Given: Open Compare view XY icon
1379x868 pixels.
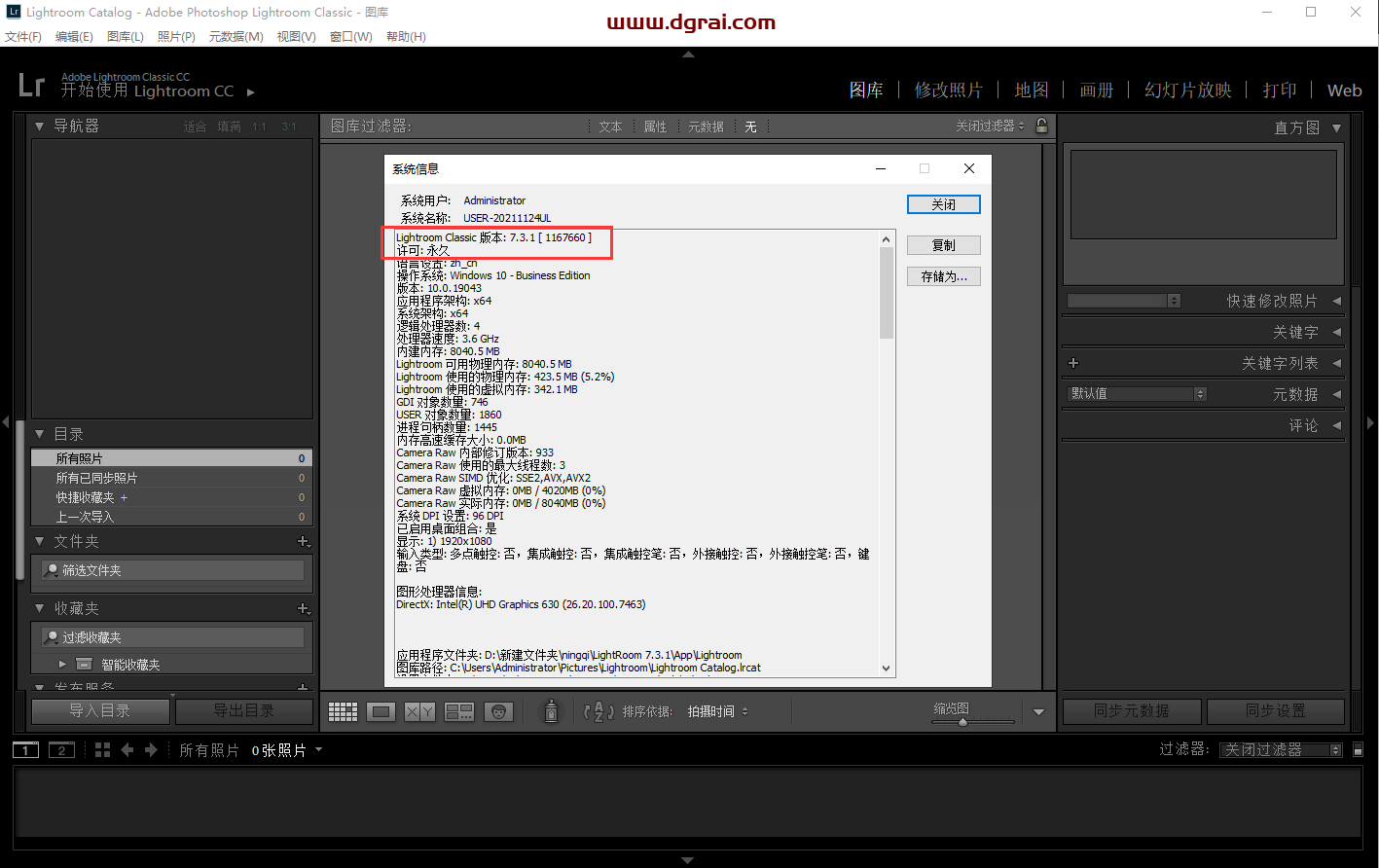Looking at the screenshot, I should (x=419, y=712).
